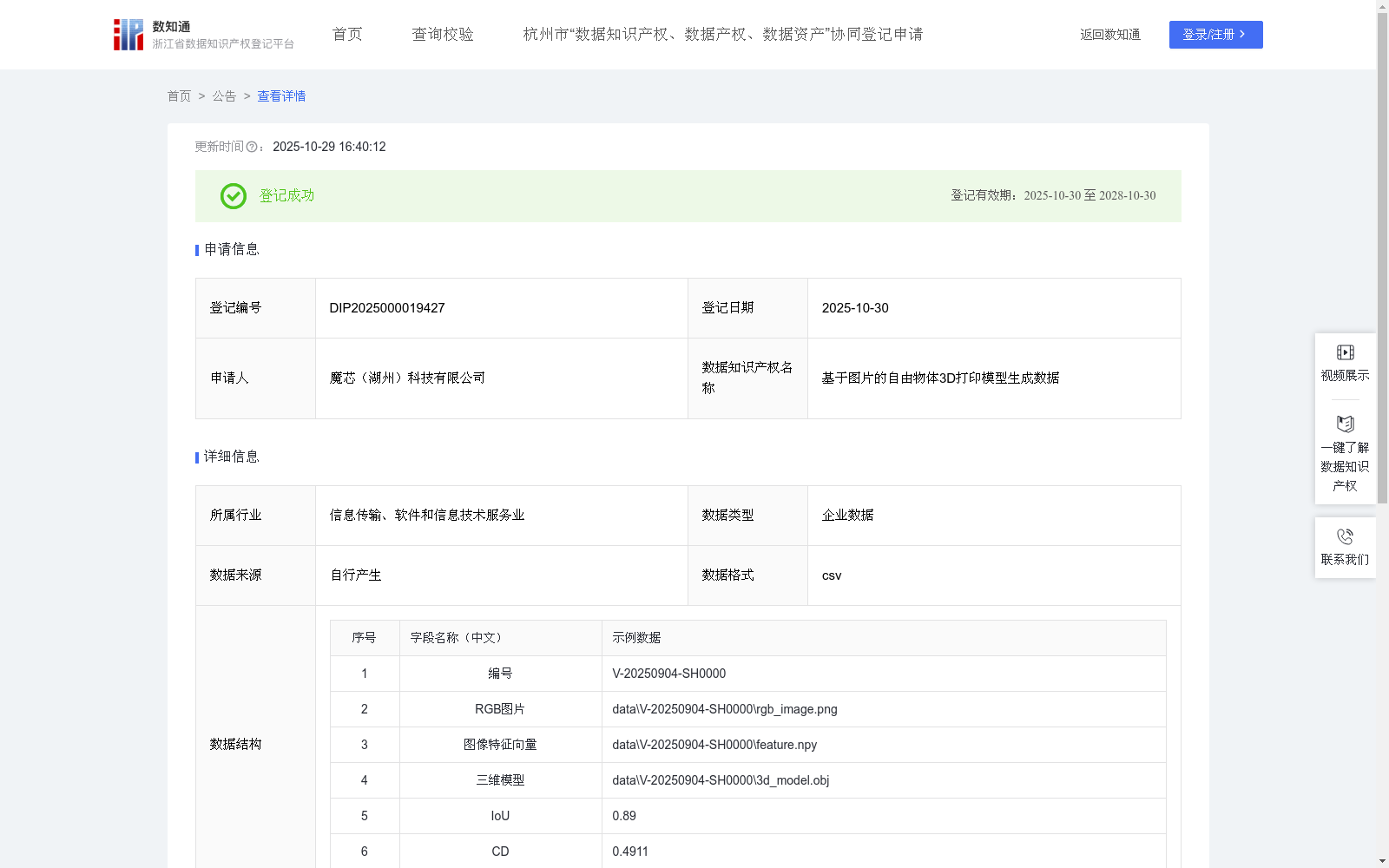This screenshot has width=1389, height=868.
Task: Select the 查看详情 breadcrumb entry
Action: pyautogui.click(x=280, y=96)
